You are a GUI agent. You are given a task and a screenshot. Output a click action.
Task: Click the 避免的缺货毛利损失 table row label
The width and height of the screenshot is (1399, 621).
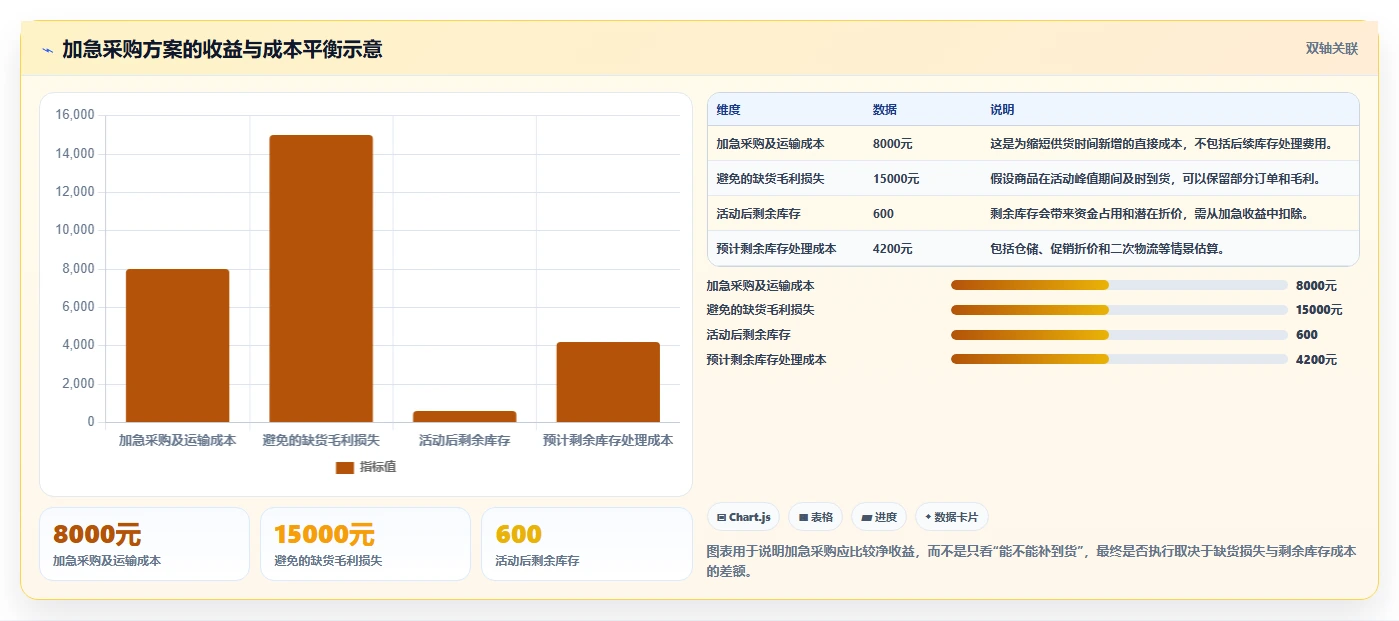tap(770, 179)
